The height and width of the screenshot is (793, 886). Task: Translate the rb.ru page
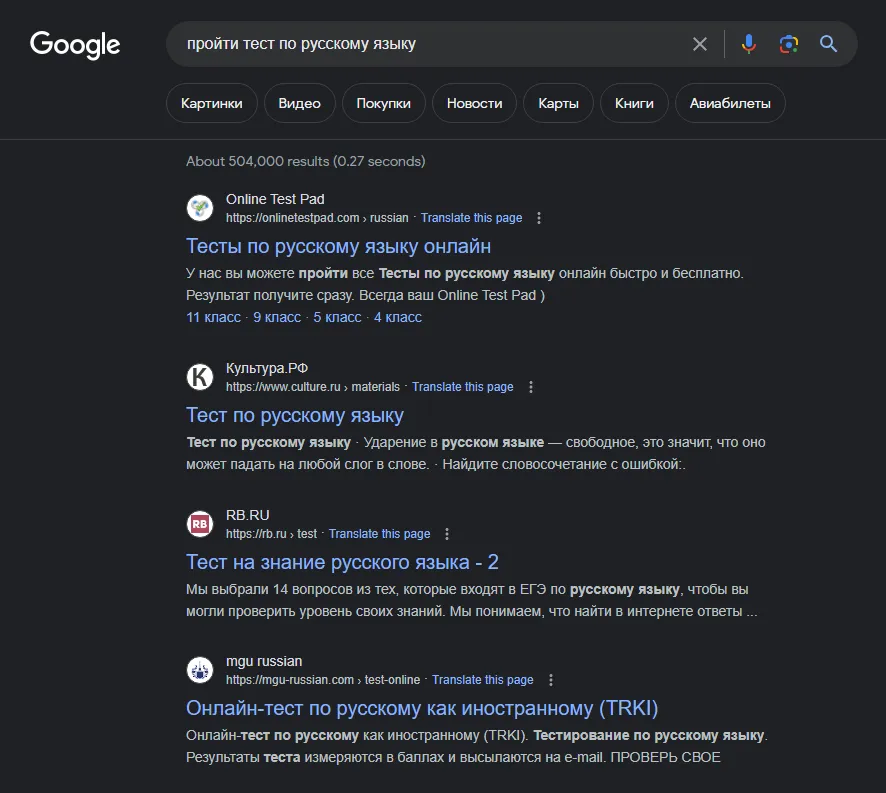380,534
